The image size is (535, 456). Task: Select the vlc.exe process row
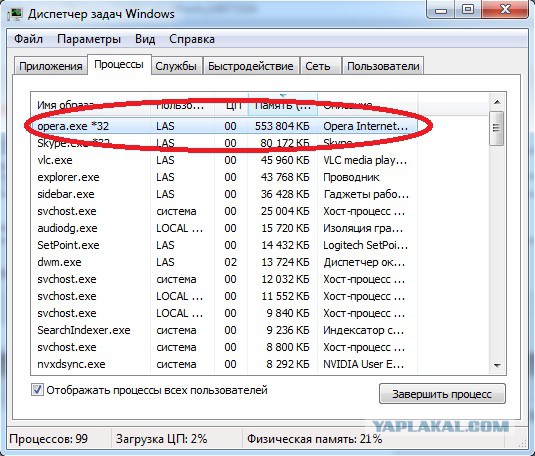point(225,160)
